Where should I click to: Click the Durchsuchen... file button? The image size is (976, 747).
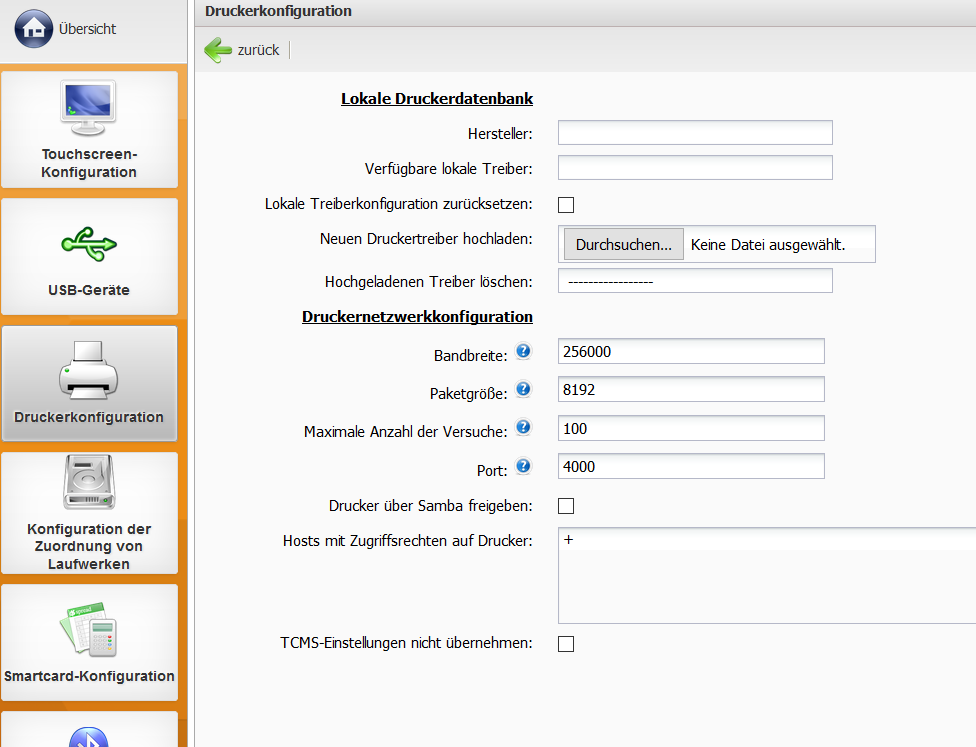pos(624,244)
